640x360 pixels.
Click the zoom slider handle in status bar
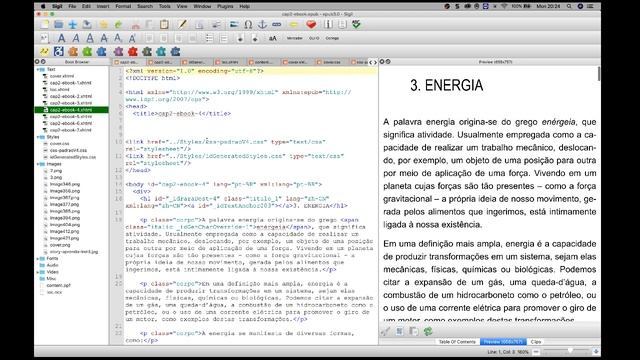[570, 351]
